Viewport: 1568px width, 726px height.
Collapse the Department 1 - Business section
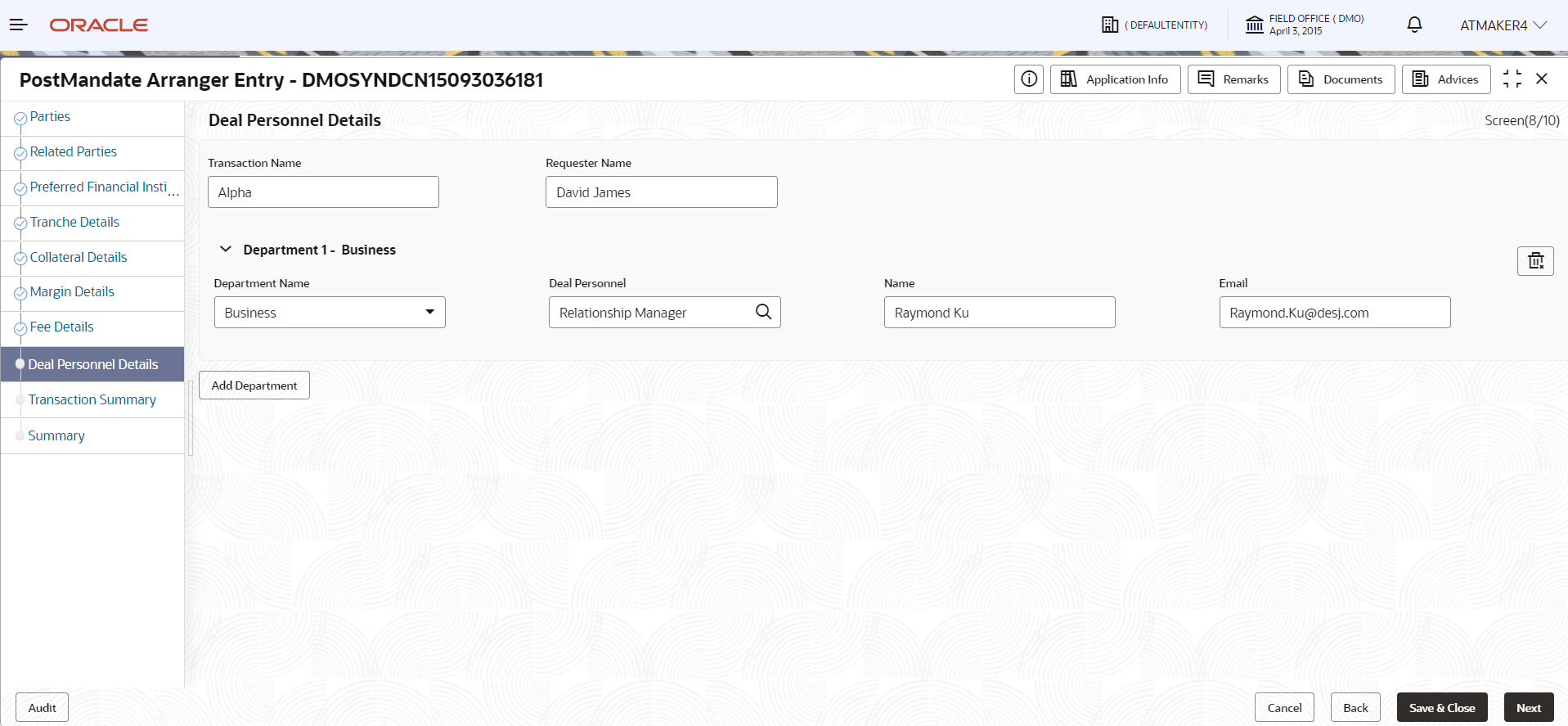click(x=226, y=250)
